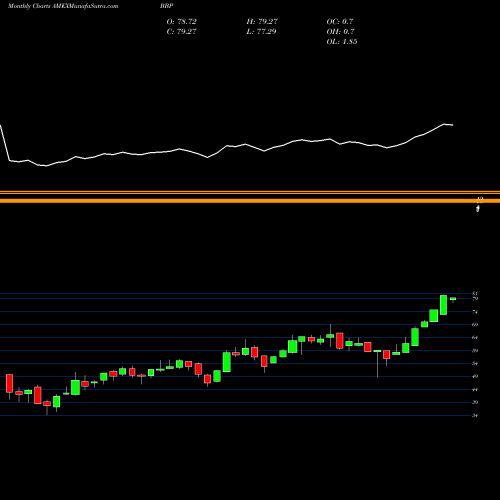
Task: Click the 39 price axis label
Action: coord(475,402)
